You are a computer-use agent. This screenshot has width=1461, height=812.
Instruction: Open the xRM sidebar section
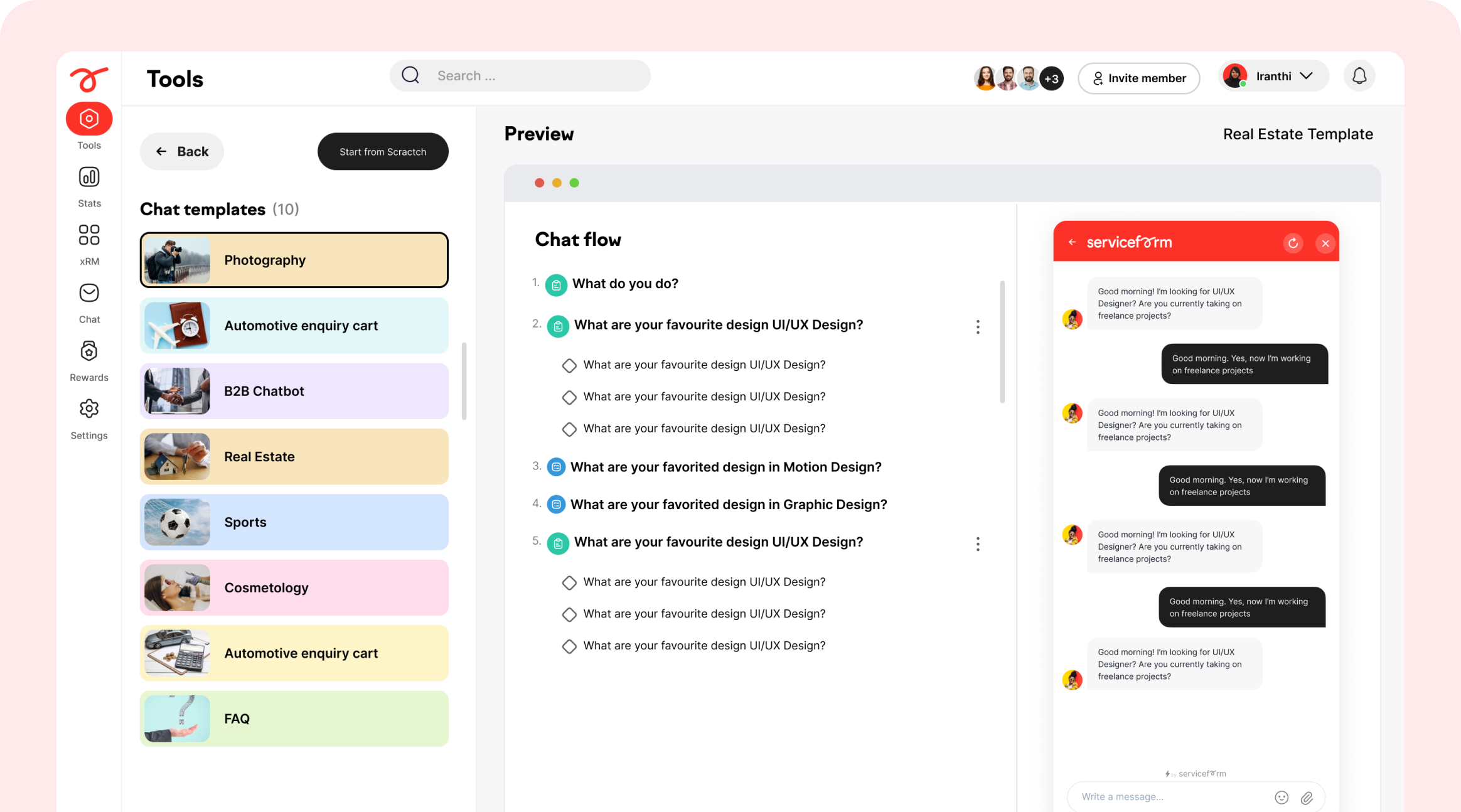point(89,235)
